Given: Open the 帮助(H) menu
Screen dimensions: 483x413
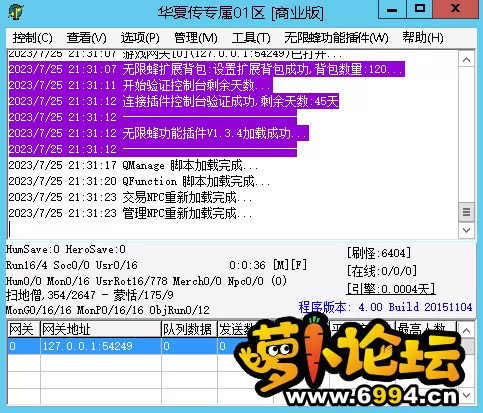Looking at the screenshot, I should click(x=423, y=38).
